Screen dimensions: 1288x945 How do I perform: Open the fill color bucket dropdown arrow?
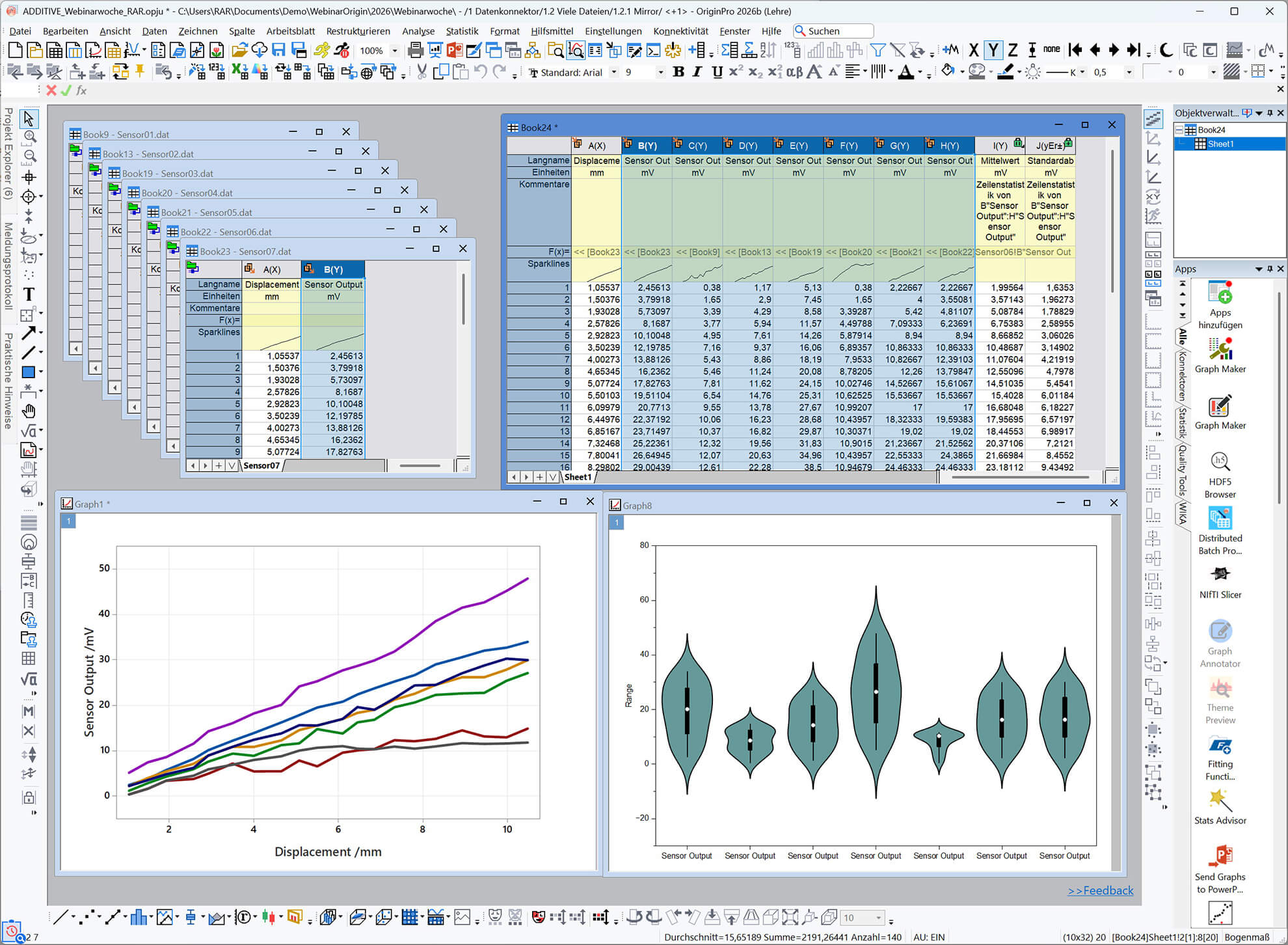pyautogui.click(x=961, y=72)
